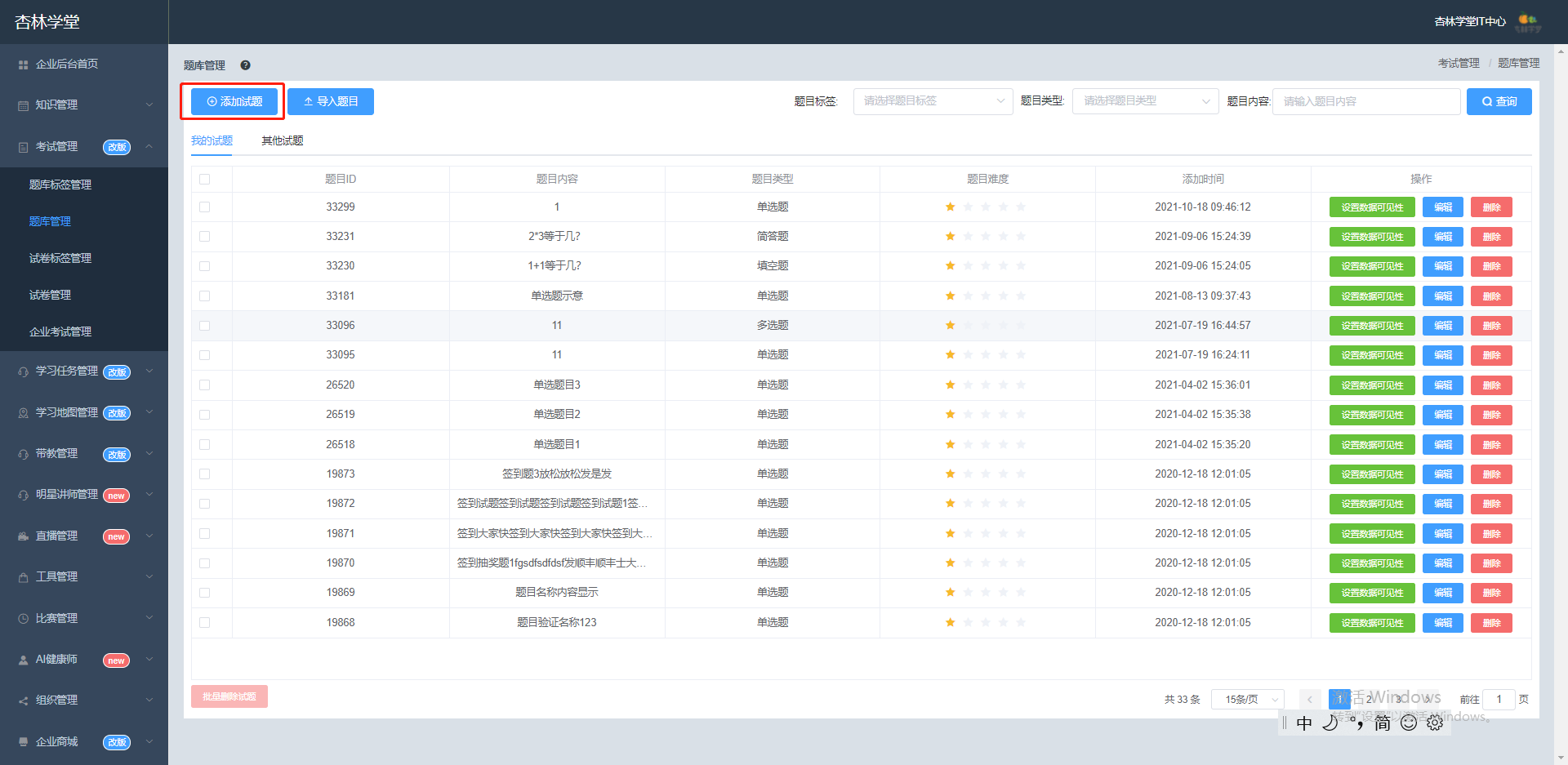Click the 前往 page number input
This screenshot has width=1568, height=765.
click(1499, 700)
